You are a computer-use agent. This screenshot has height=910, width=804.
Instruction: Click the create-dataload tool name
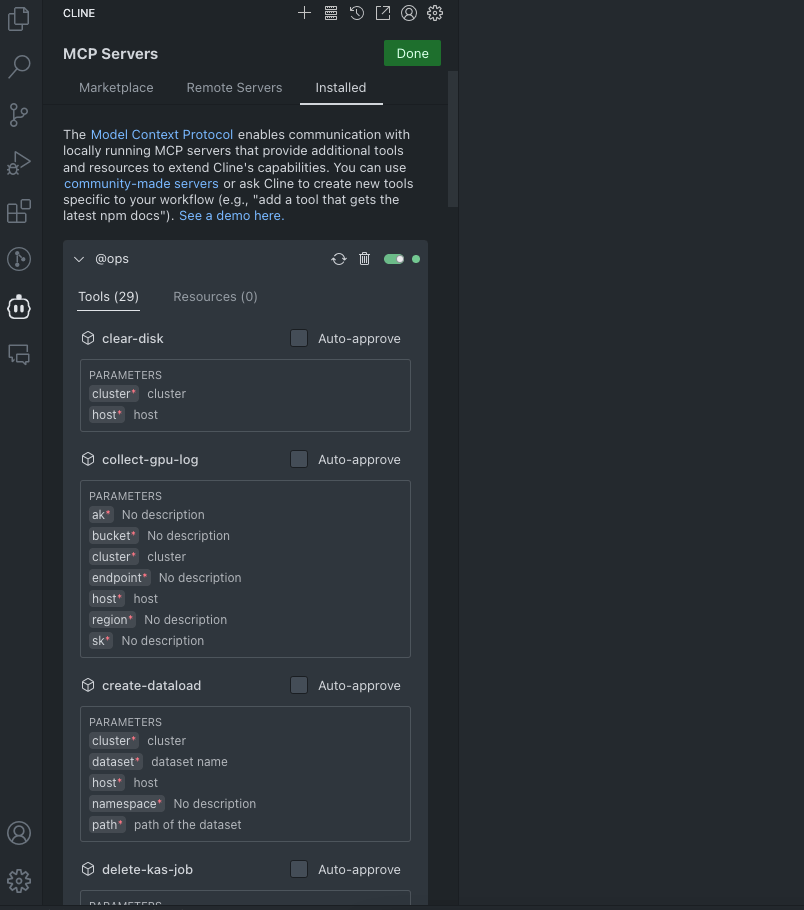coord(152,685)
